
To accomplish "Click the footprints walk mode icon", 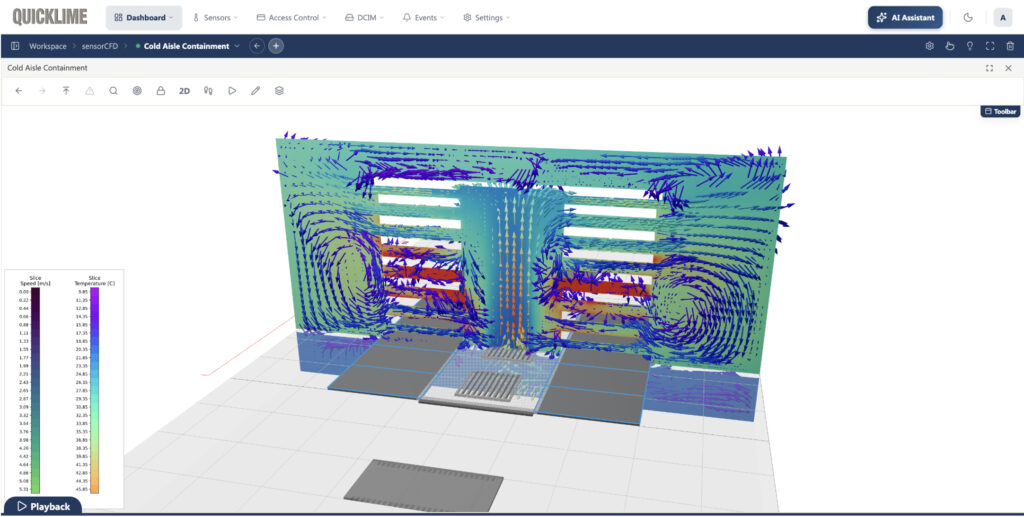I will [x=208, y=91].
